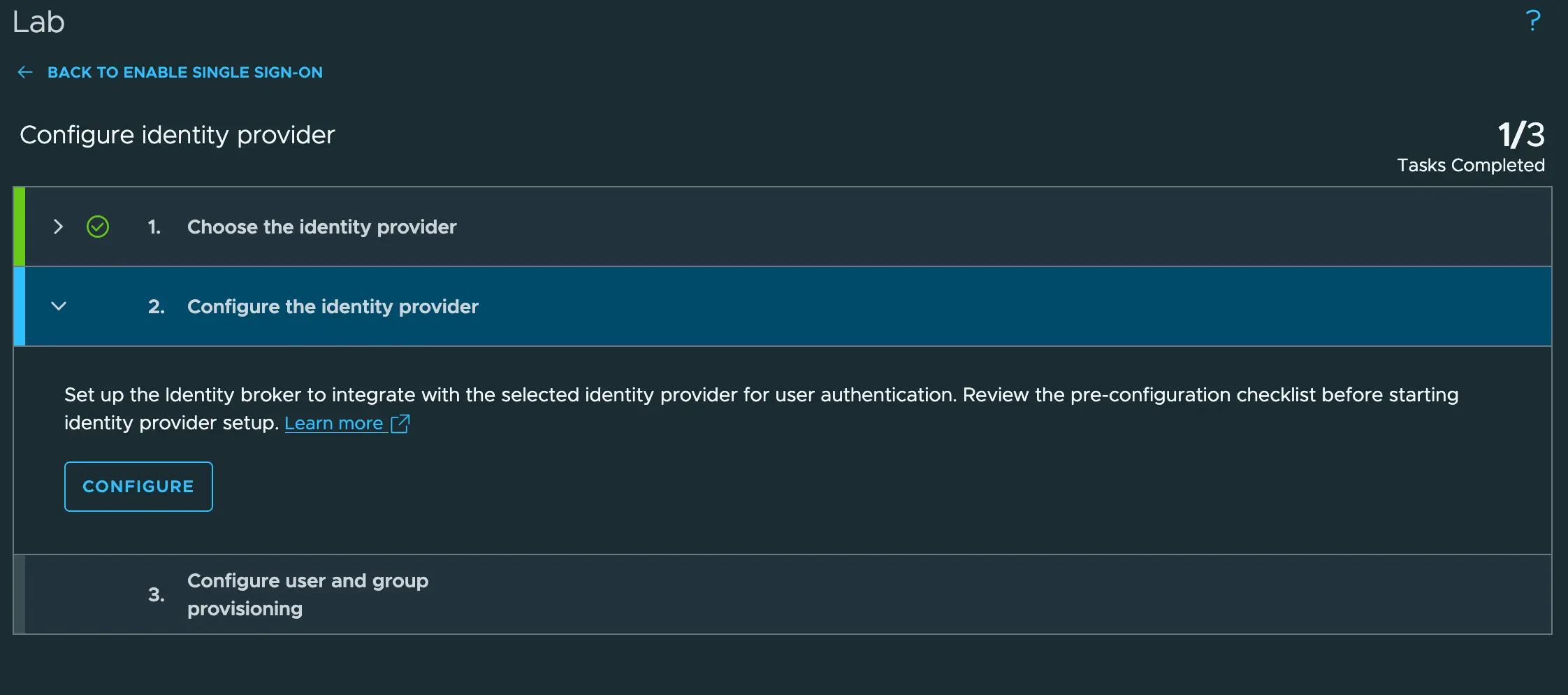
Task: Click the blue progress bar beside step 2
Action: [x=19, y=306]
